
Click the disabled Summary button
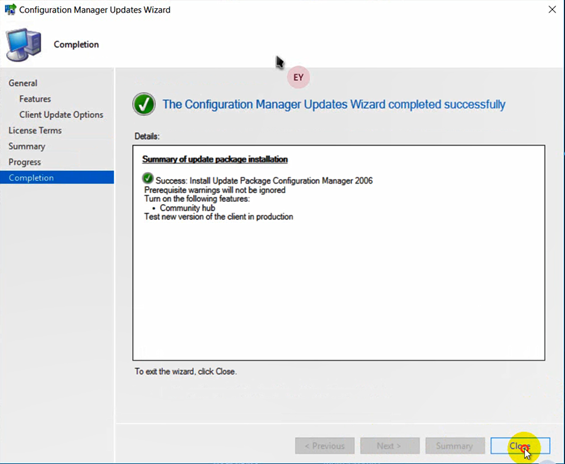pyautogui.click(x=455, y=446)
